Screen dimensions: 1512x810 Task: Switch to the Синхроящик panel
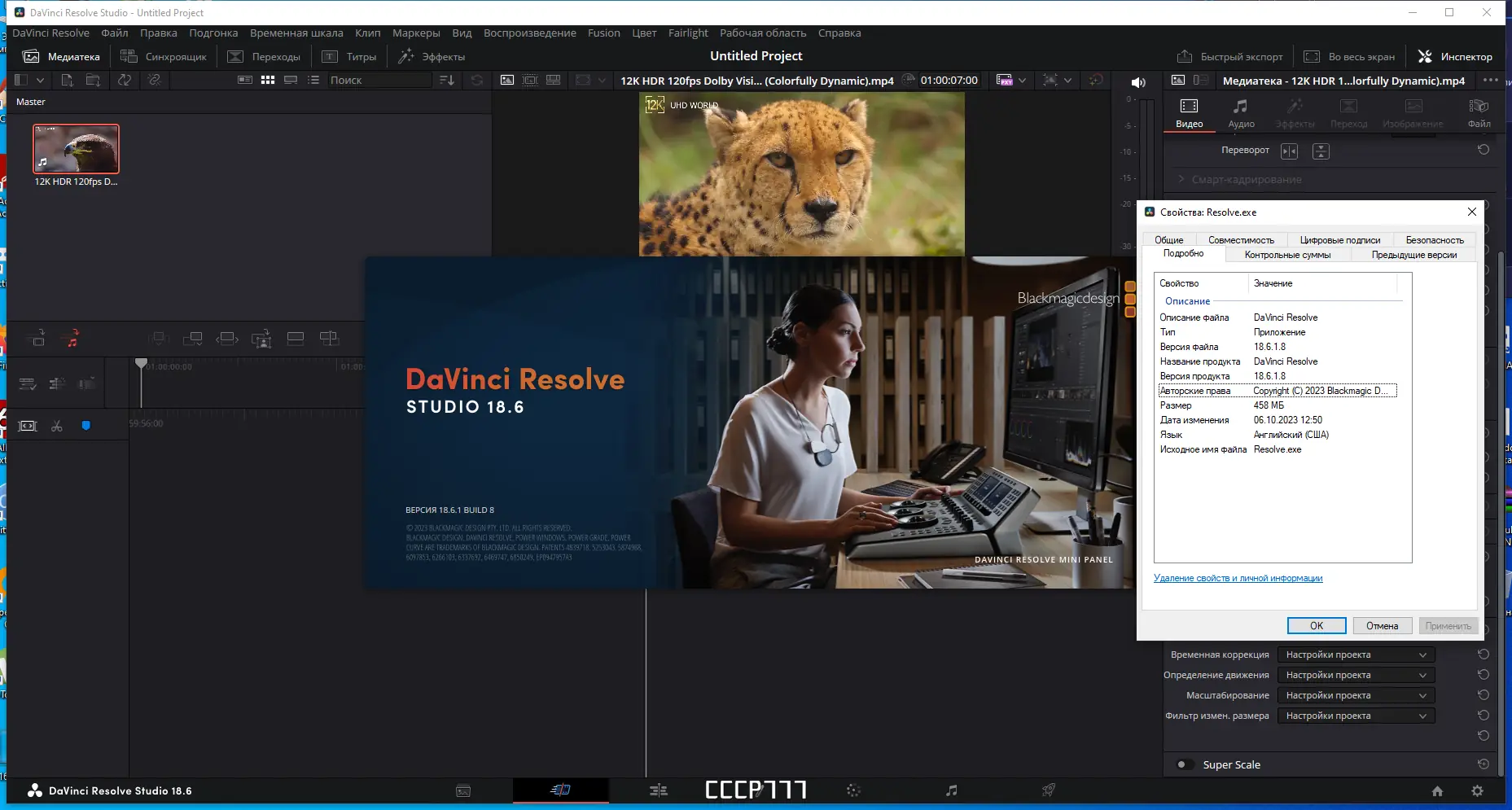[164, 56]
